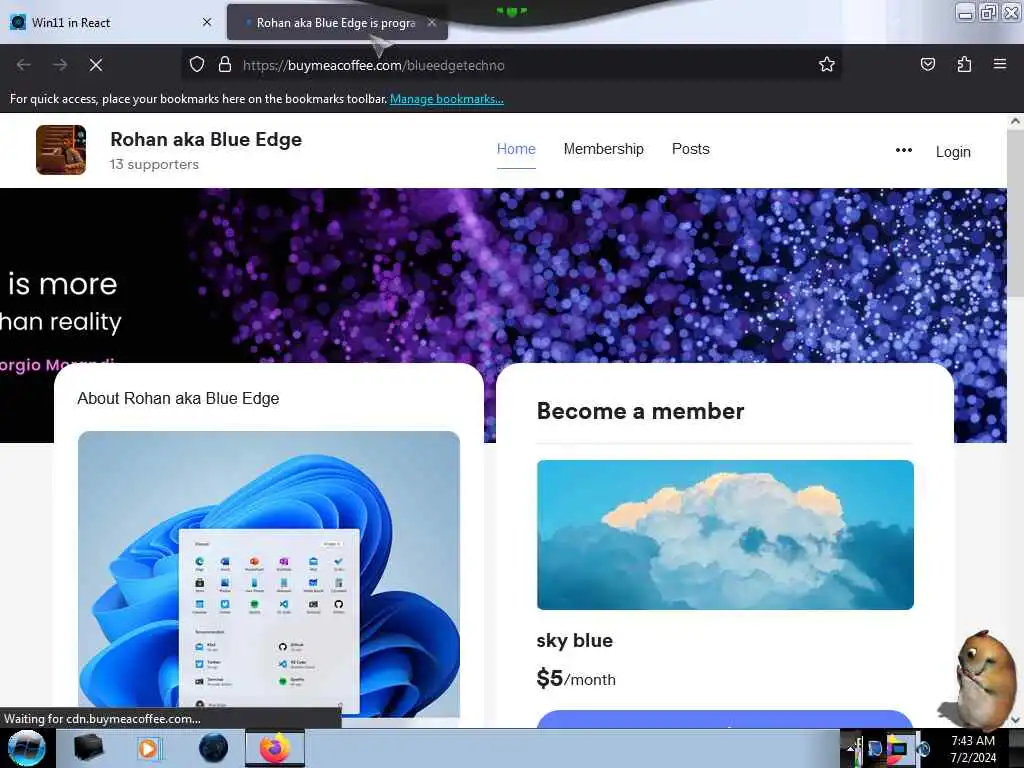This screenshot has width=1024, height=768.
Task: Open the three-dots more options menu
Action: (904, 150)
